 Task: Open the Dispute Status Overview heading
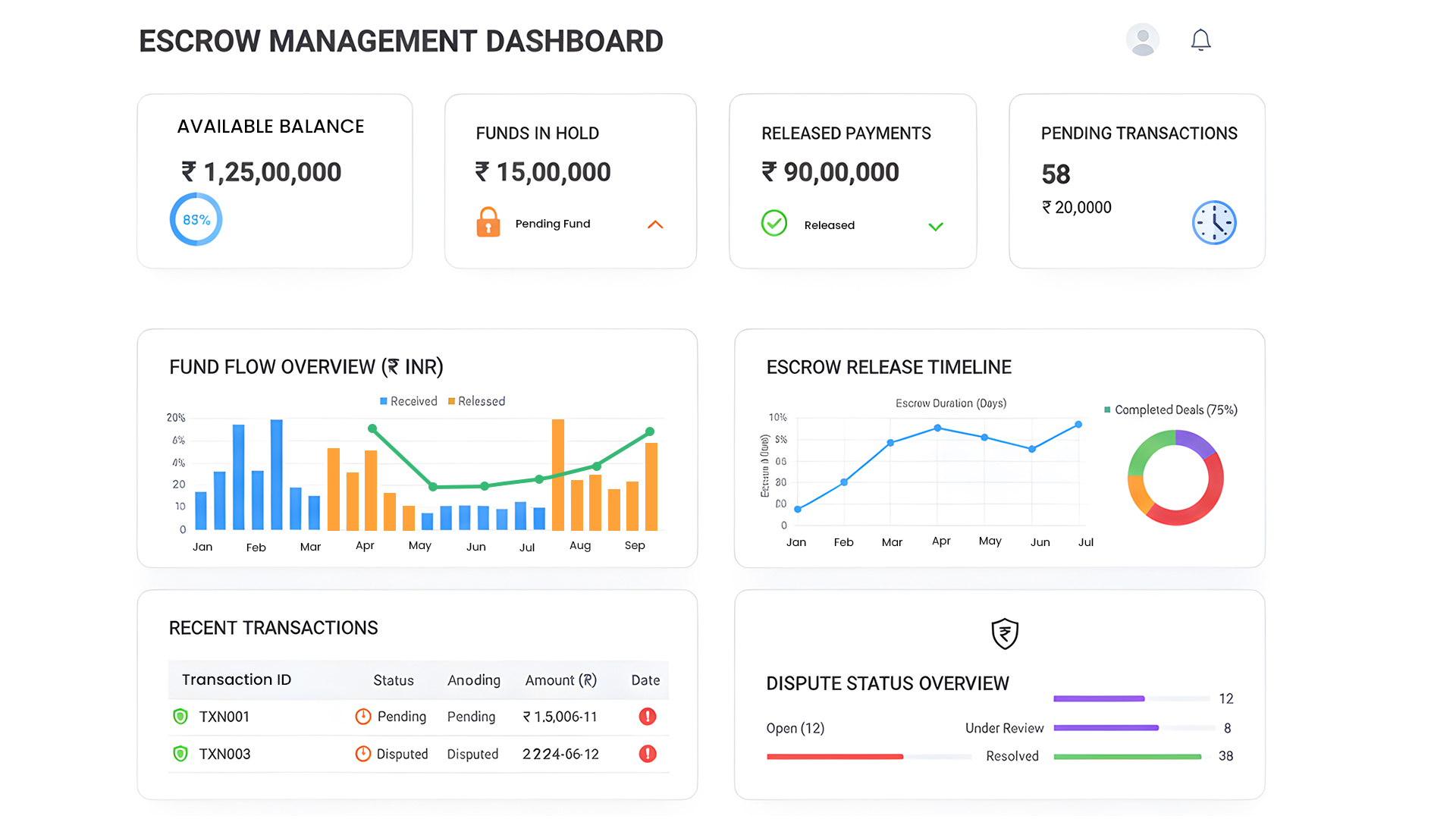(x=887, y=682)
